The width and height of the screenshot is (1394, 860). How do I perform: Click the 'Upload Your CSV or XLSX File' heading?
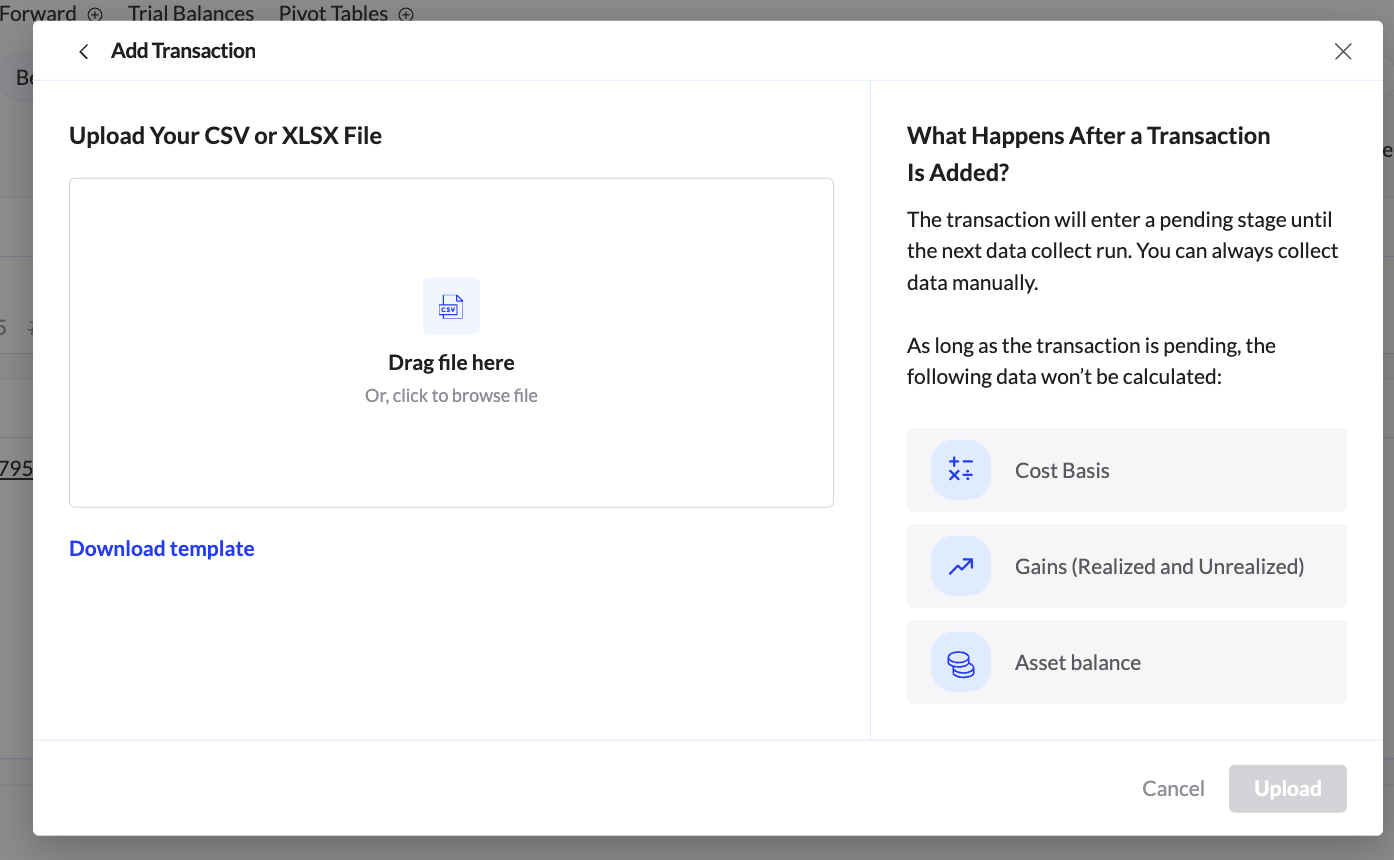(x=225, y=136)
